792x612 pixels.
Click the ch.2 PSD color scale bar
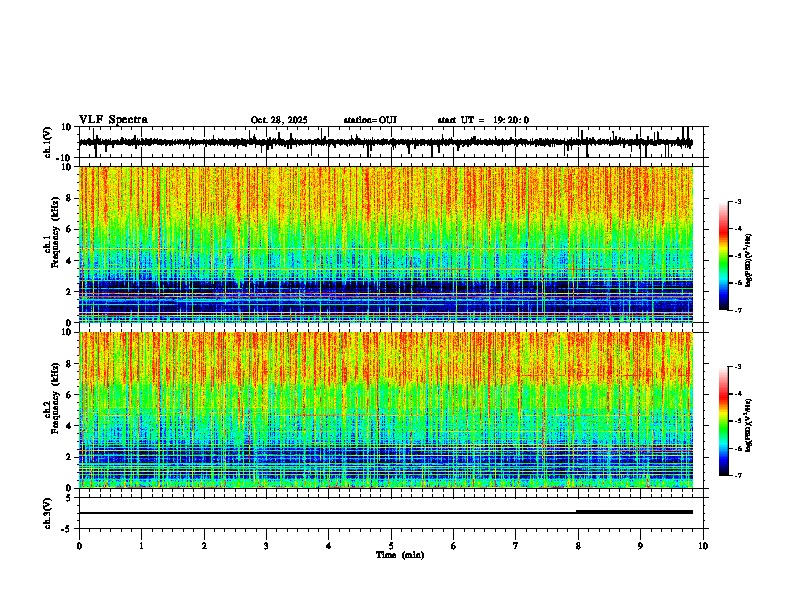click(x=724, y=421)
